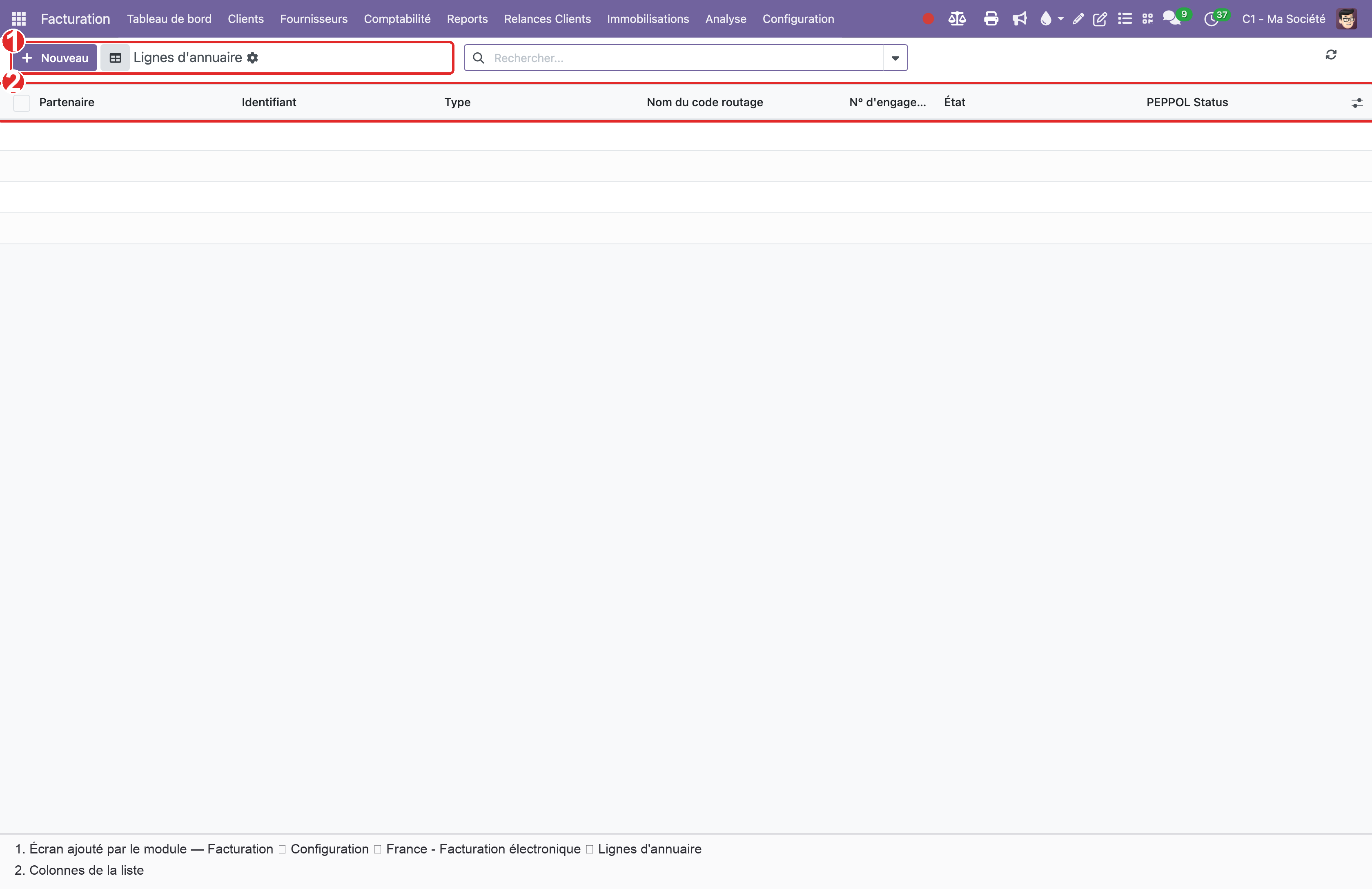This screenshot has width=1372, height=889.
Task: Open the bulleted list icon
Action: (x=1125, y=19)
